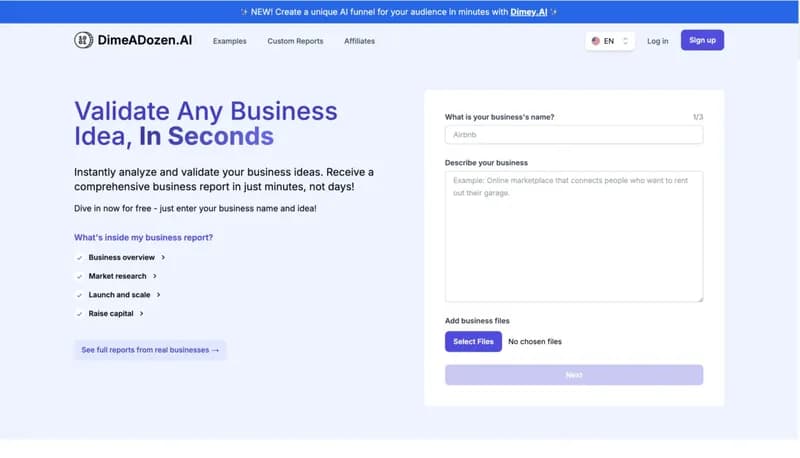Go to the Affiliates page

coord(359,41)
